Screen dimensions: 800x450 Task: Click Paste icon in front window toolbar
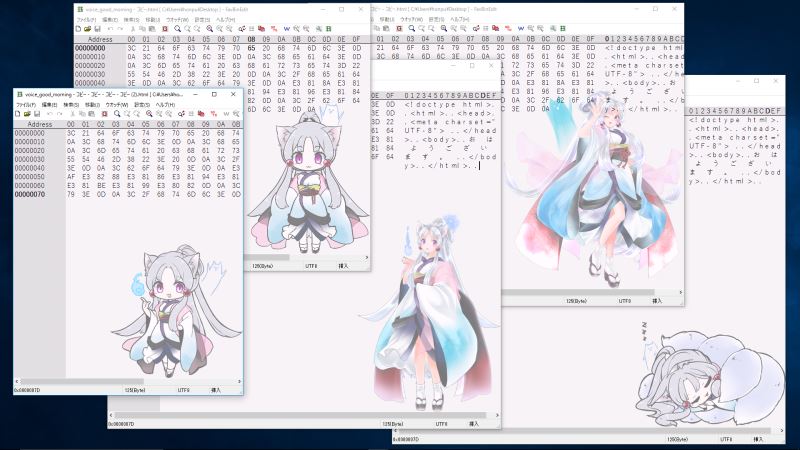tap(91, 114)
